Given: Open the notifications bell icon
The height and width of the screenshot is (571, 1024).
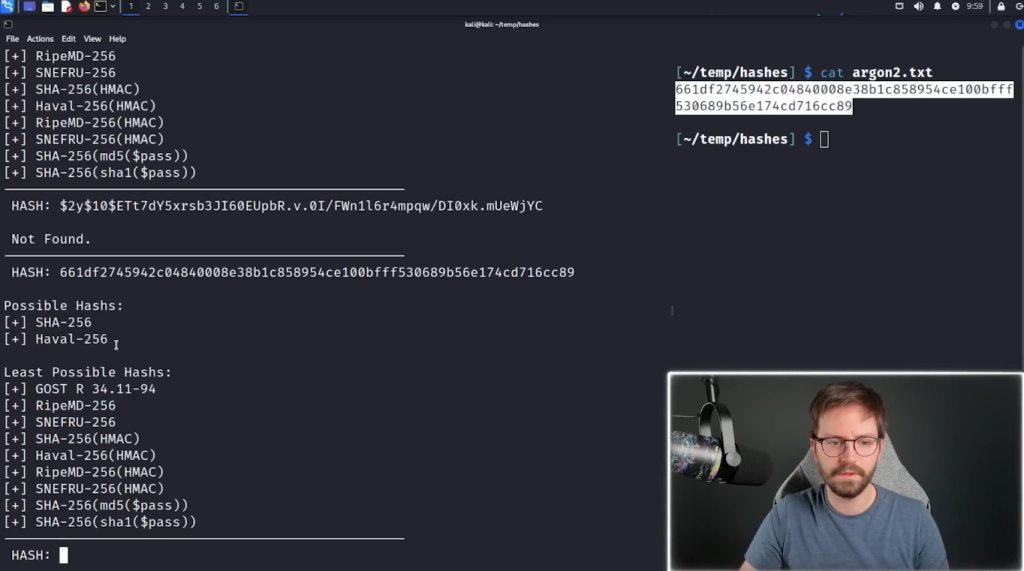Looking at the screenshot, I should click(x=937, y=7).
